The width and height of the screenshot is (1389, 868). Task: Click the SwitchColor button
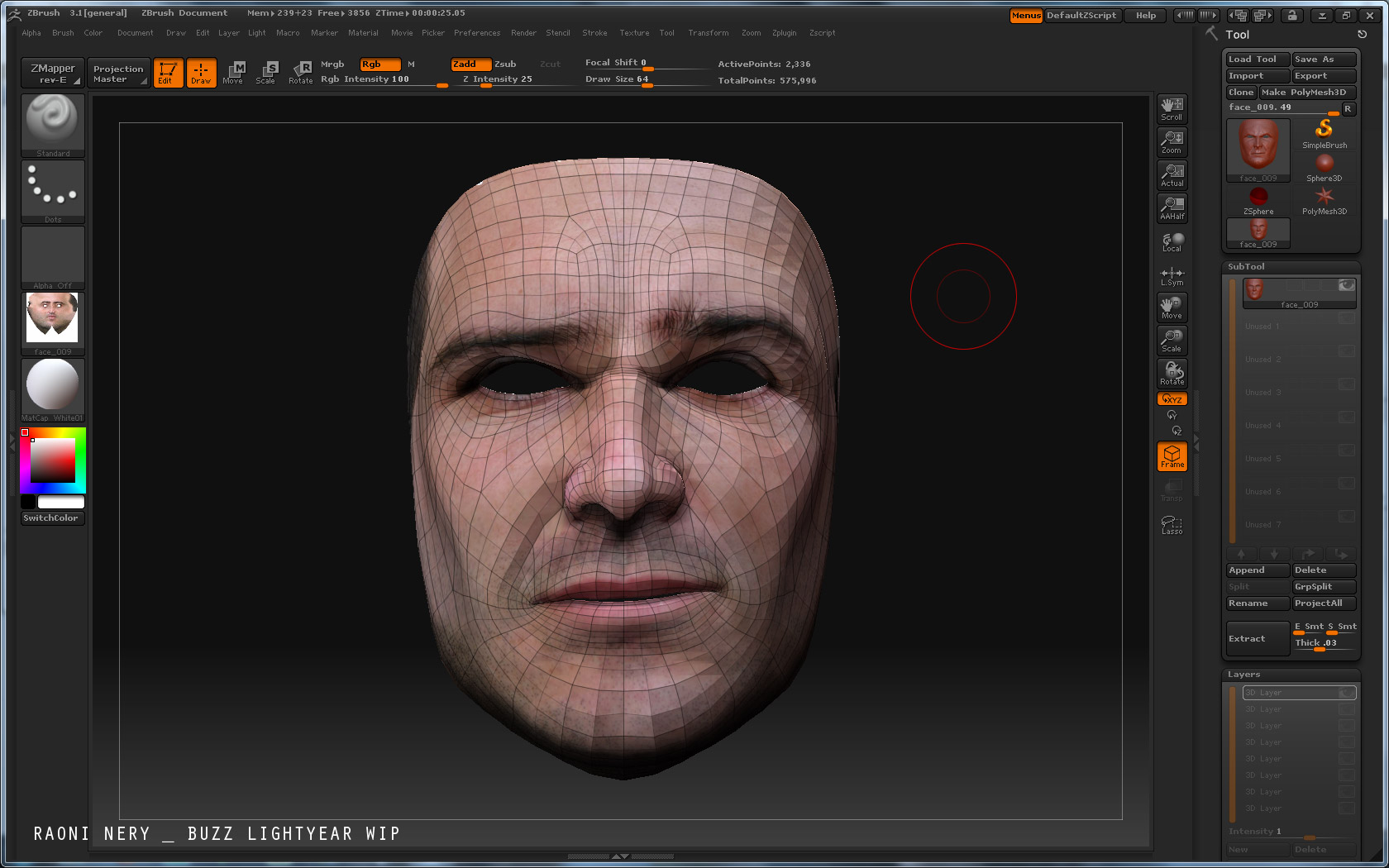(x=53, y=518)
